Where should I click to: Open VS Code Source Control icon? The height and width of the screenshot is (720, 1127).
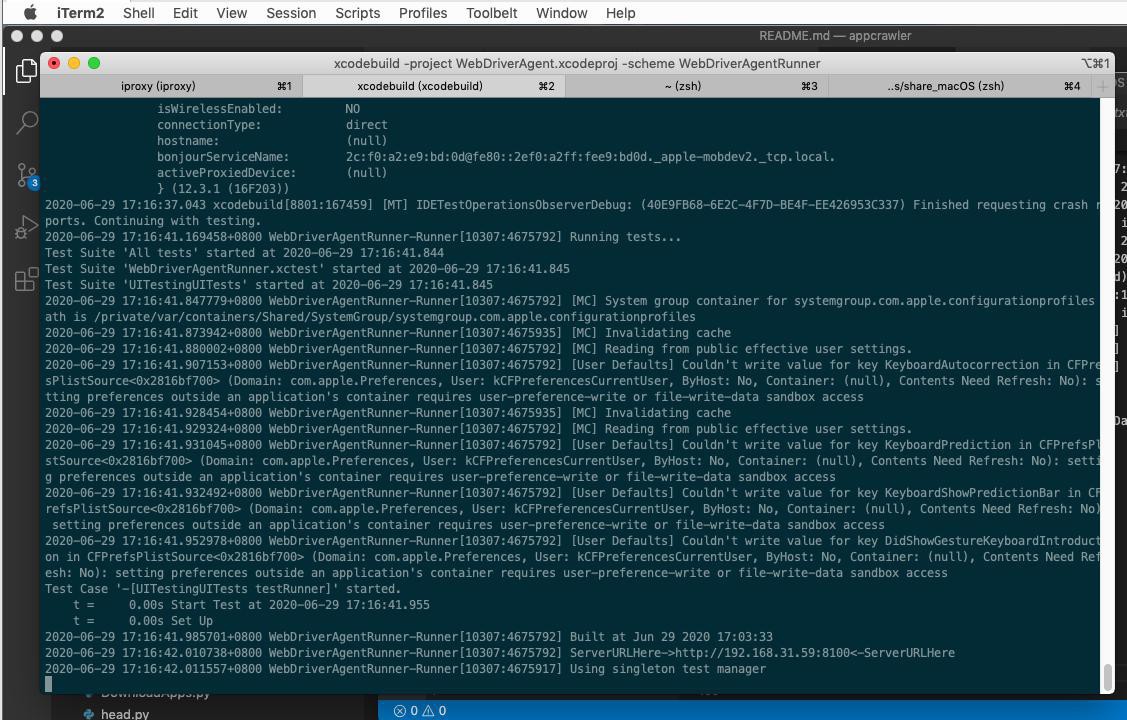tap(27, 175)
